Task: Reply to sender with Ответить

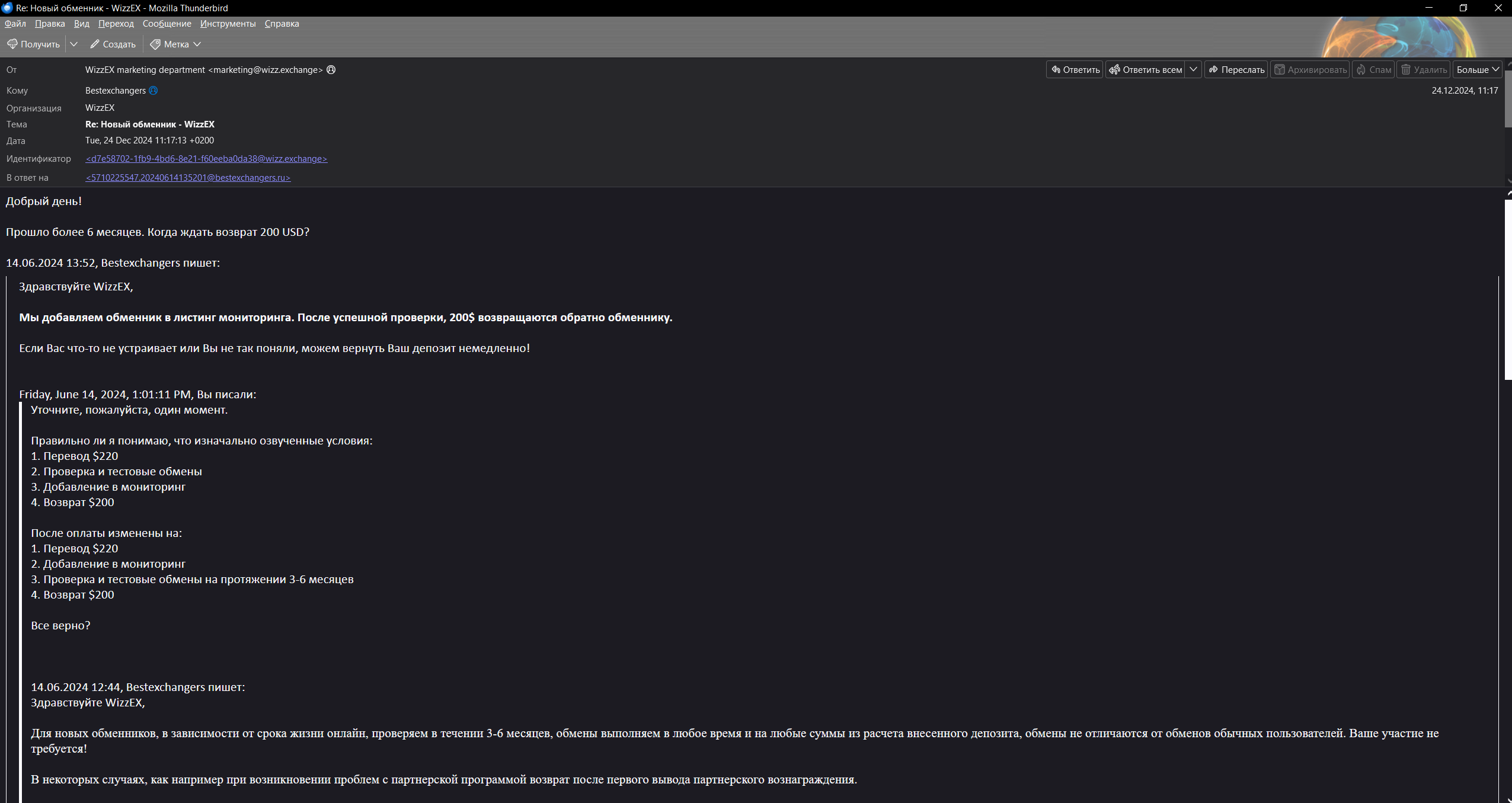Action: click(1075, 70)
